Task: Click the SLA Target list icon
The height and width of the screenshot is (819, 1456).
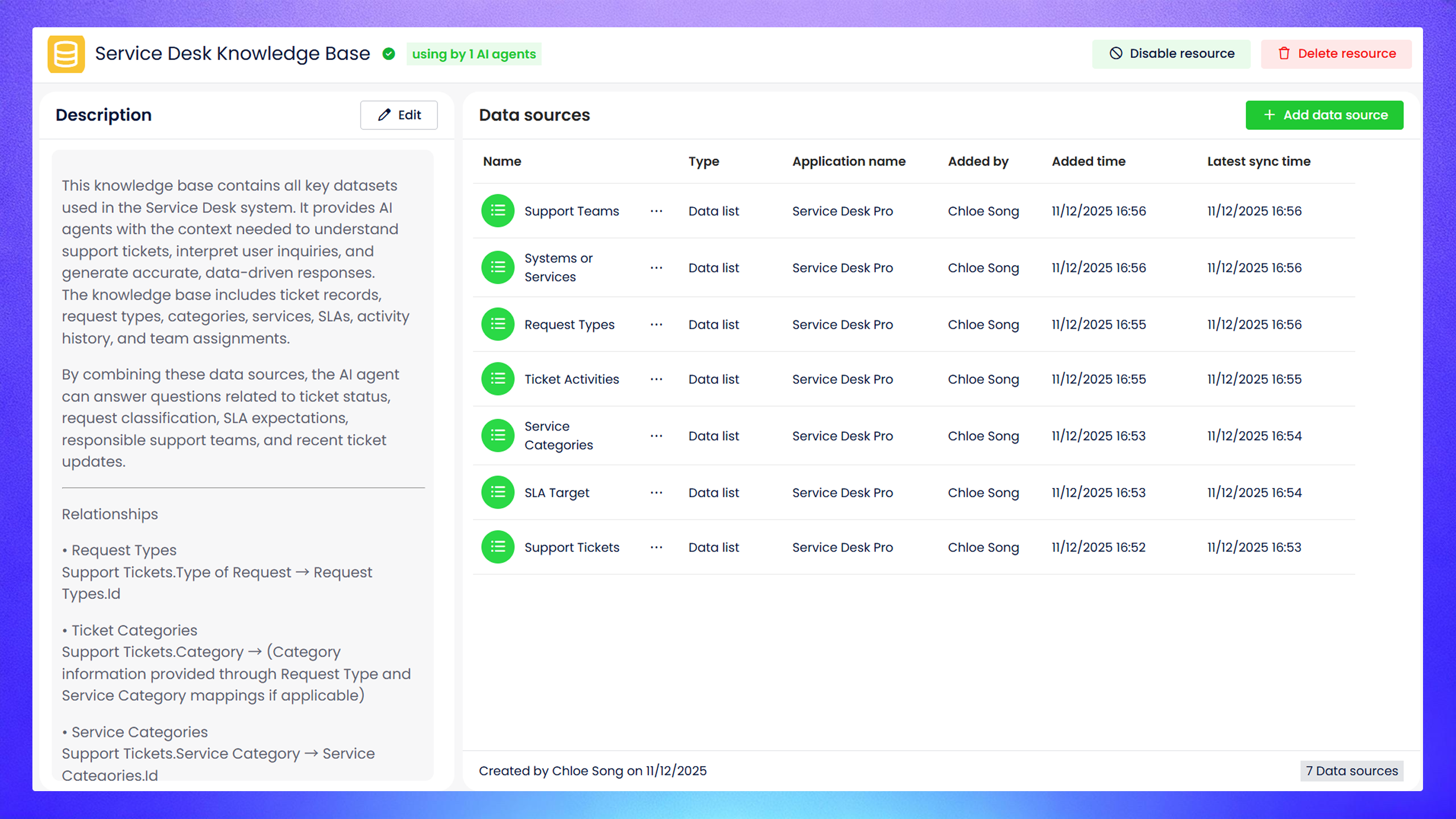Action: pos(498,493)
